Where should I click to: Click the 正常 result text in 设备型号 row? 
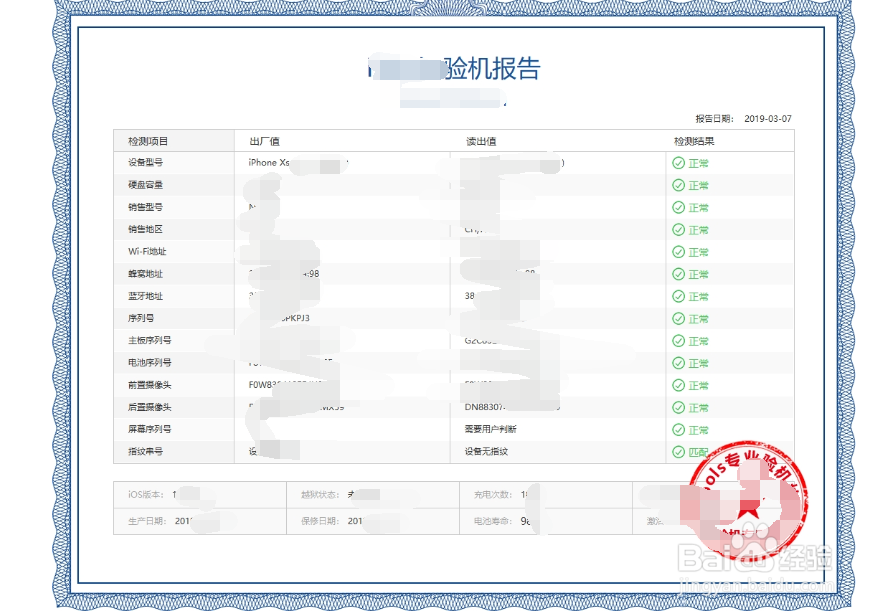coord(698,163)
